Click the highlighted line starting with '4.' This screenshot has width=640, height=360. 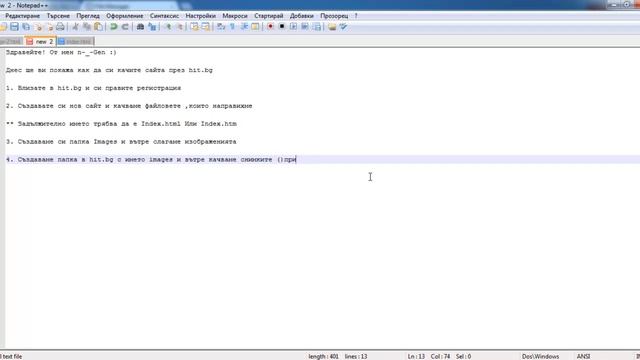pyautogui.click(x=322, y=160)
